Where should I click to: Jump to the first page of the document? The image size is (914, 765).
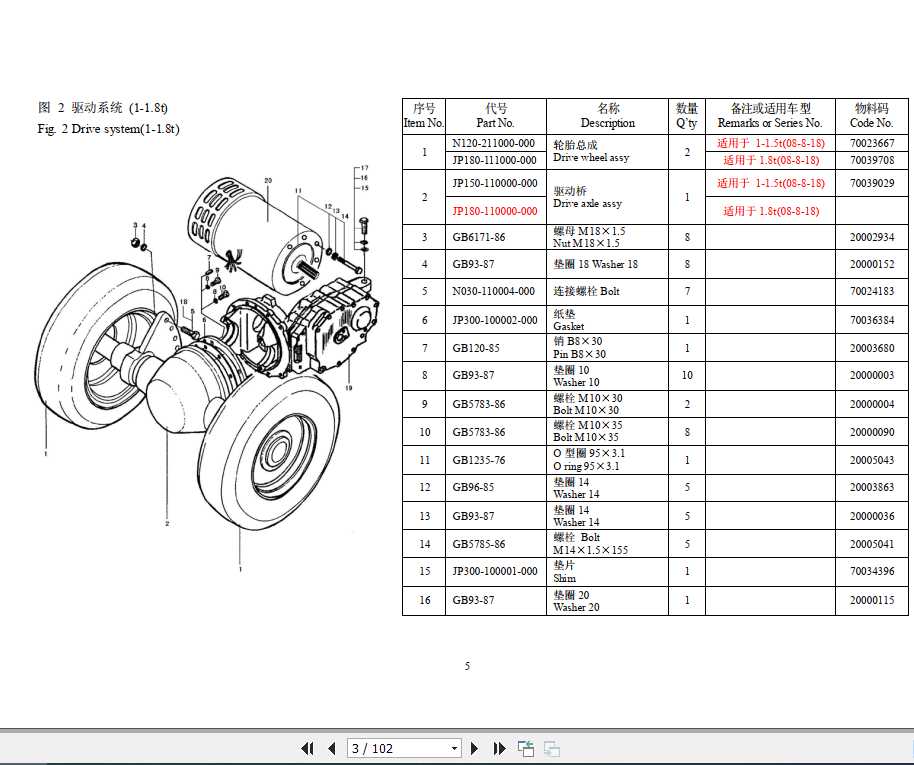[x=307, y=748]
